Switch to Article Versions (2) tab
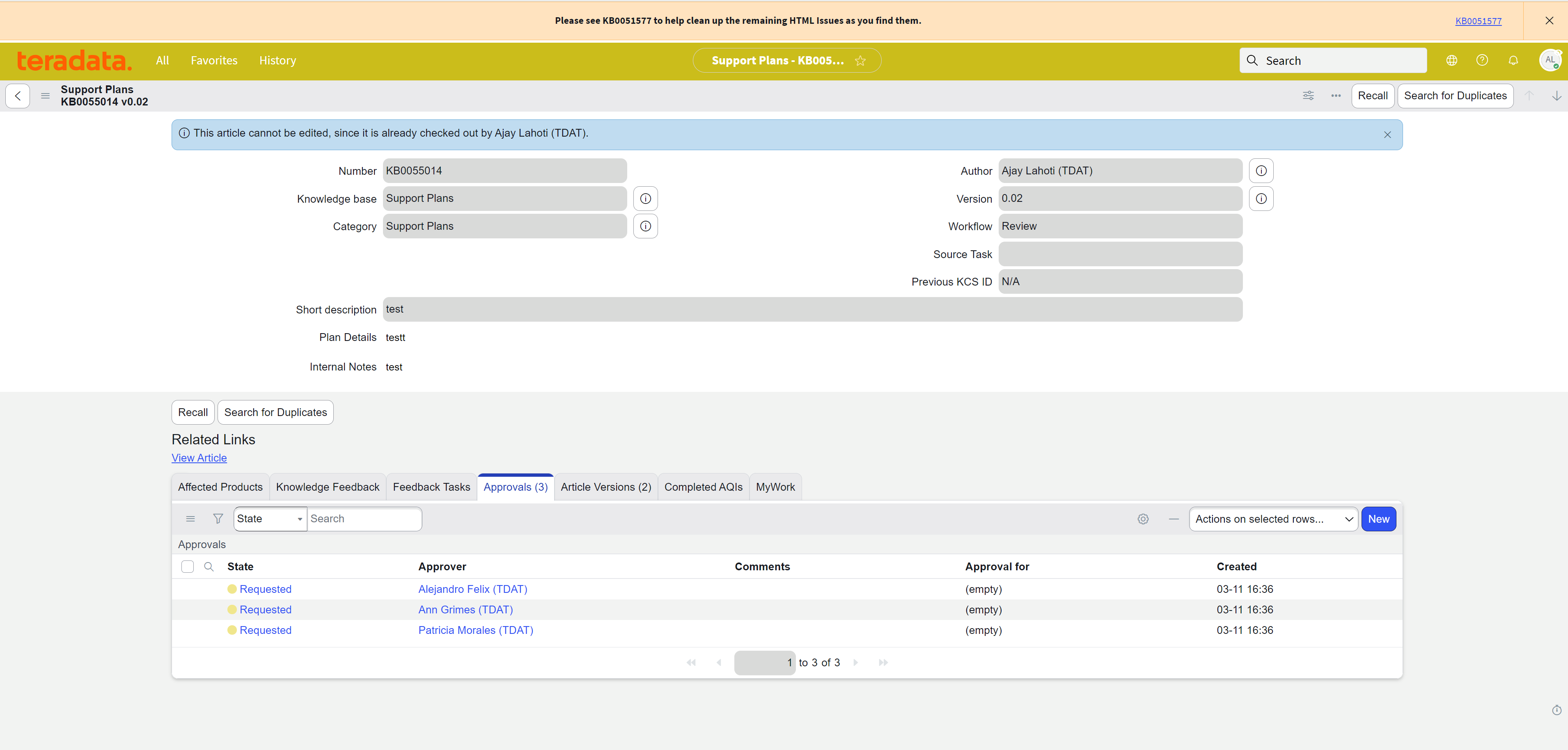1568x750 pixels. click(606, 487)
